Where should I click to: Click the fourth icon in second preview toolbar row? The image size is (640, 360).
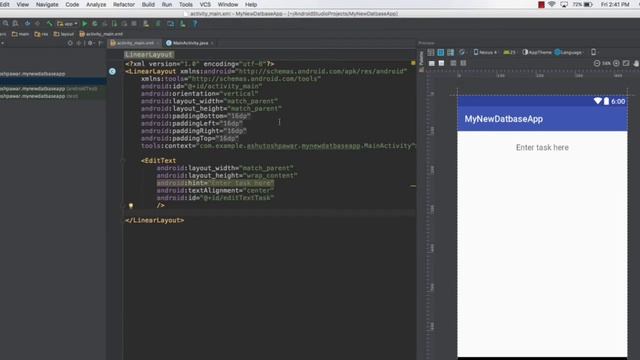(x=463, y=63)
